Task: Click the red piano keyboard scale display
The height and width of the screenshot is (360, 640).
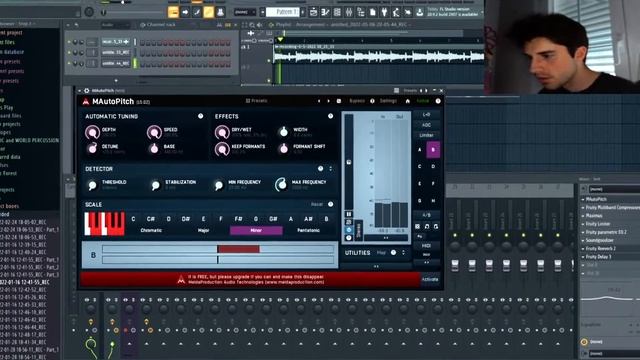Action: (x=104, y=224)
